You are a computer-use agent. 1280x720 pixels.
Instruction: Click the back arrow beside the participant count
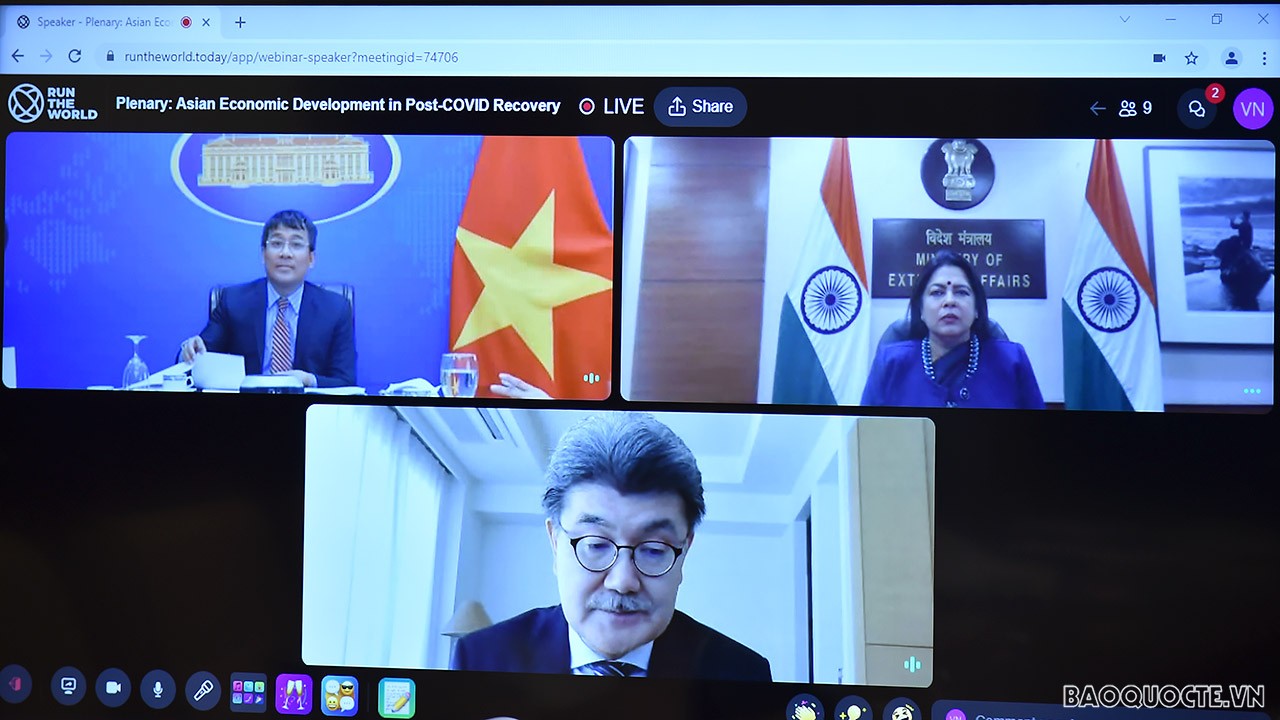pos(1096,108)
